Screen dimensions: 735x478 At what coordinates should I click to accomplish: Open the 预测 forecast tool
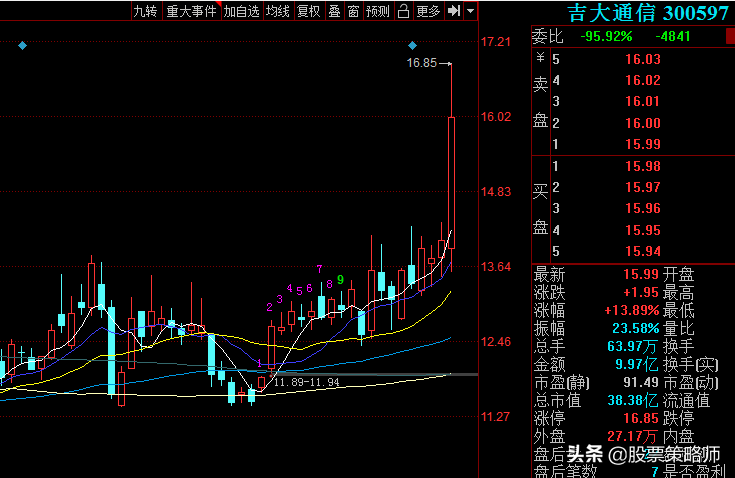[378, 11]
